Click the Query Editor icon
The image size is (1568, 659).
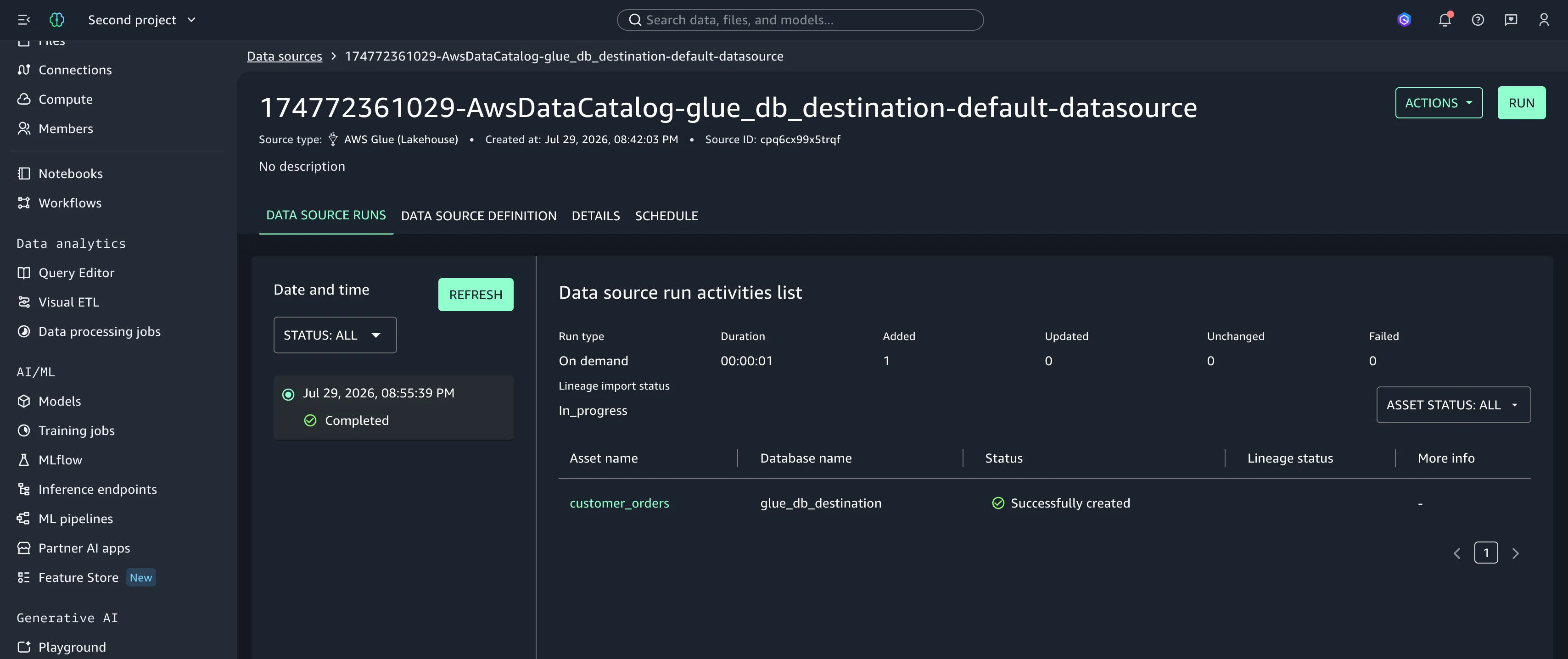(x=24, y=273)
